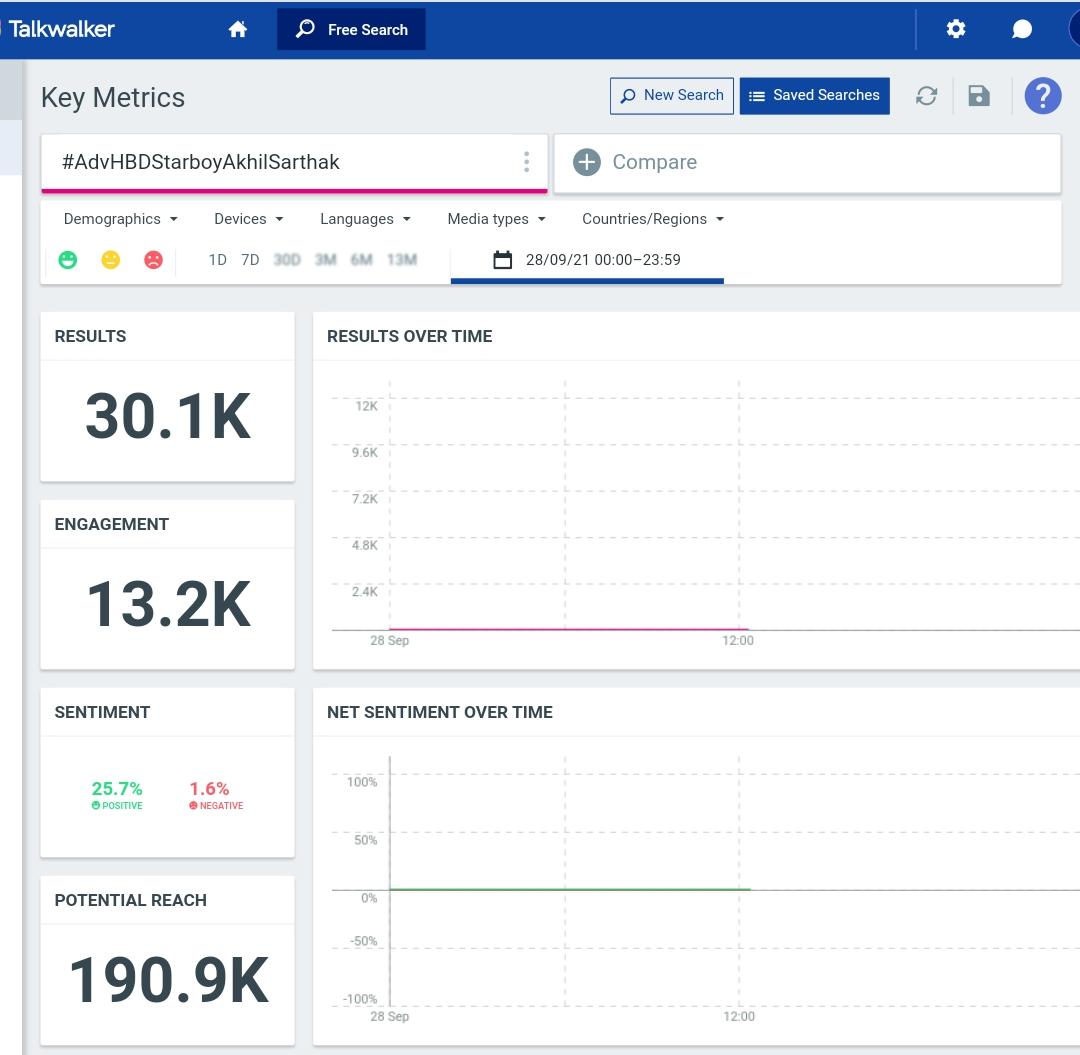The width and height of the screenshot is (1080, 1055).
Task: Expand the Devices filter dropdown
Action: coord(249,219)
